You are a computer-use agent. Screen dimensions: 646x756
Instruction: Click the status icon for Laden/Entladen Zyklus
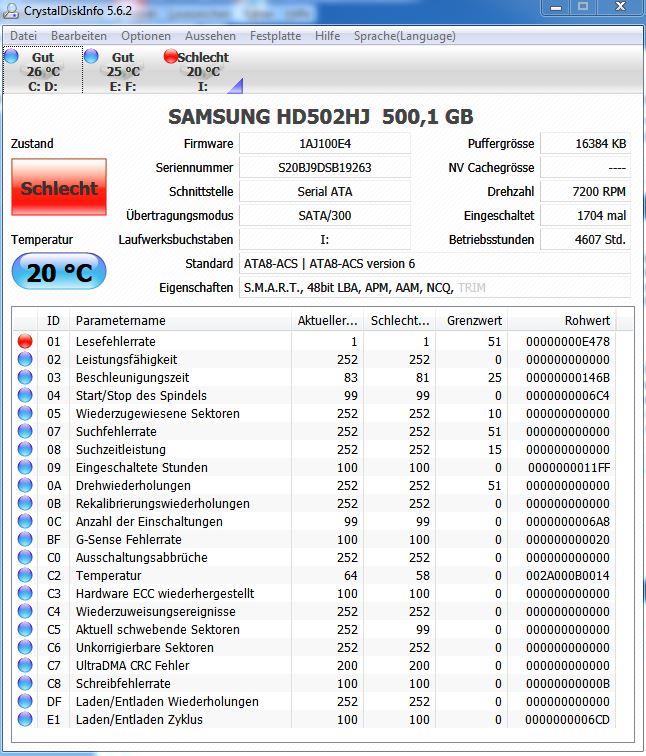coord(25,719)
